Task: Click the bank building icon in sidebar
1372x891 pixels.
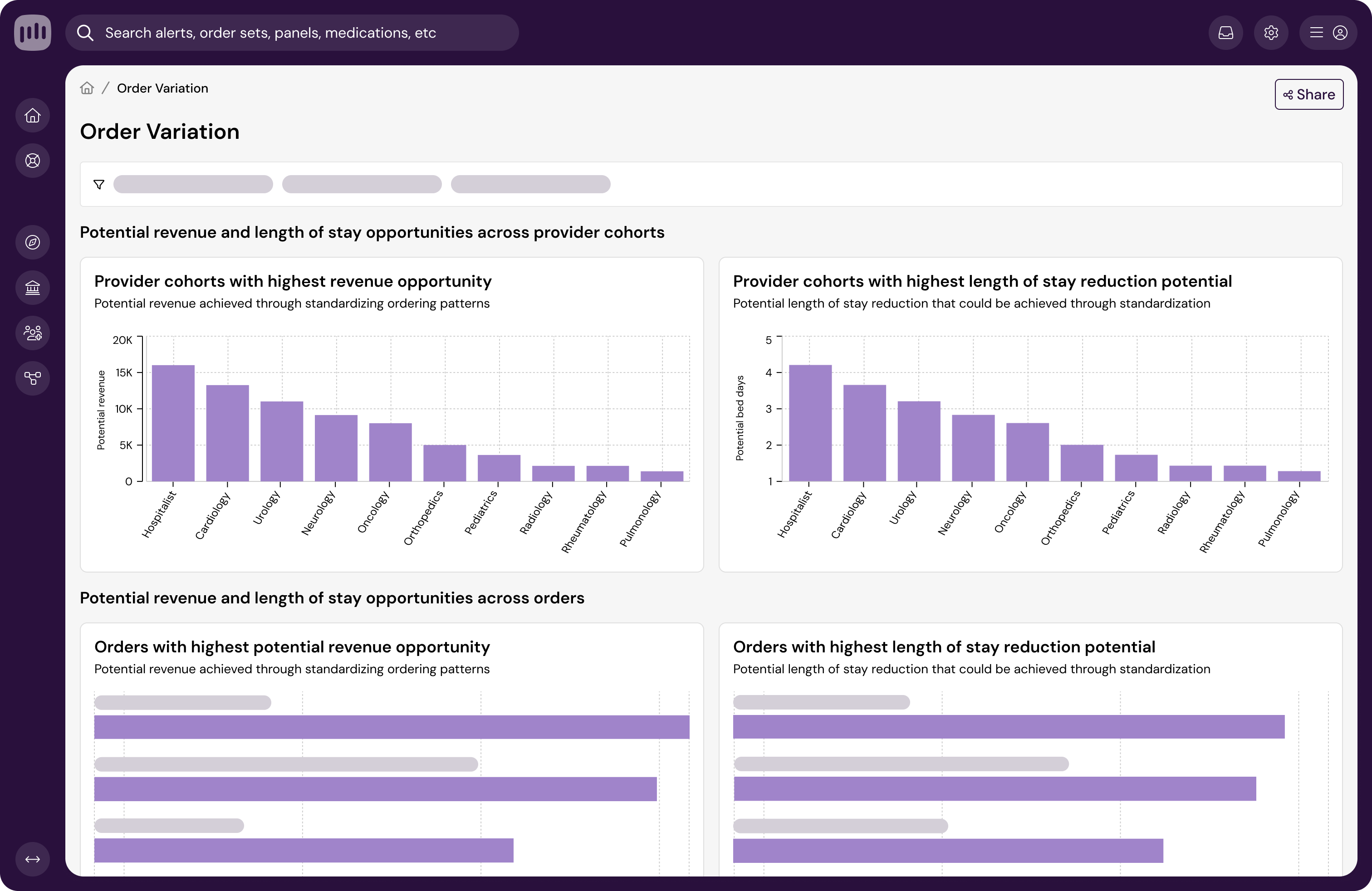Action: (x=33, y=288)
